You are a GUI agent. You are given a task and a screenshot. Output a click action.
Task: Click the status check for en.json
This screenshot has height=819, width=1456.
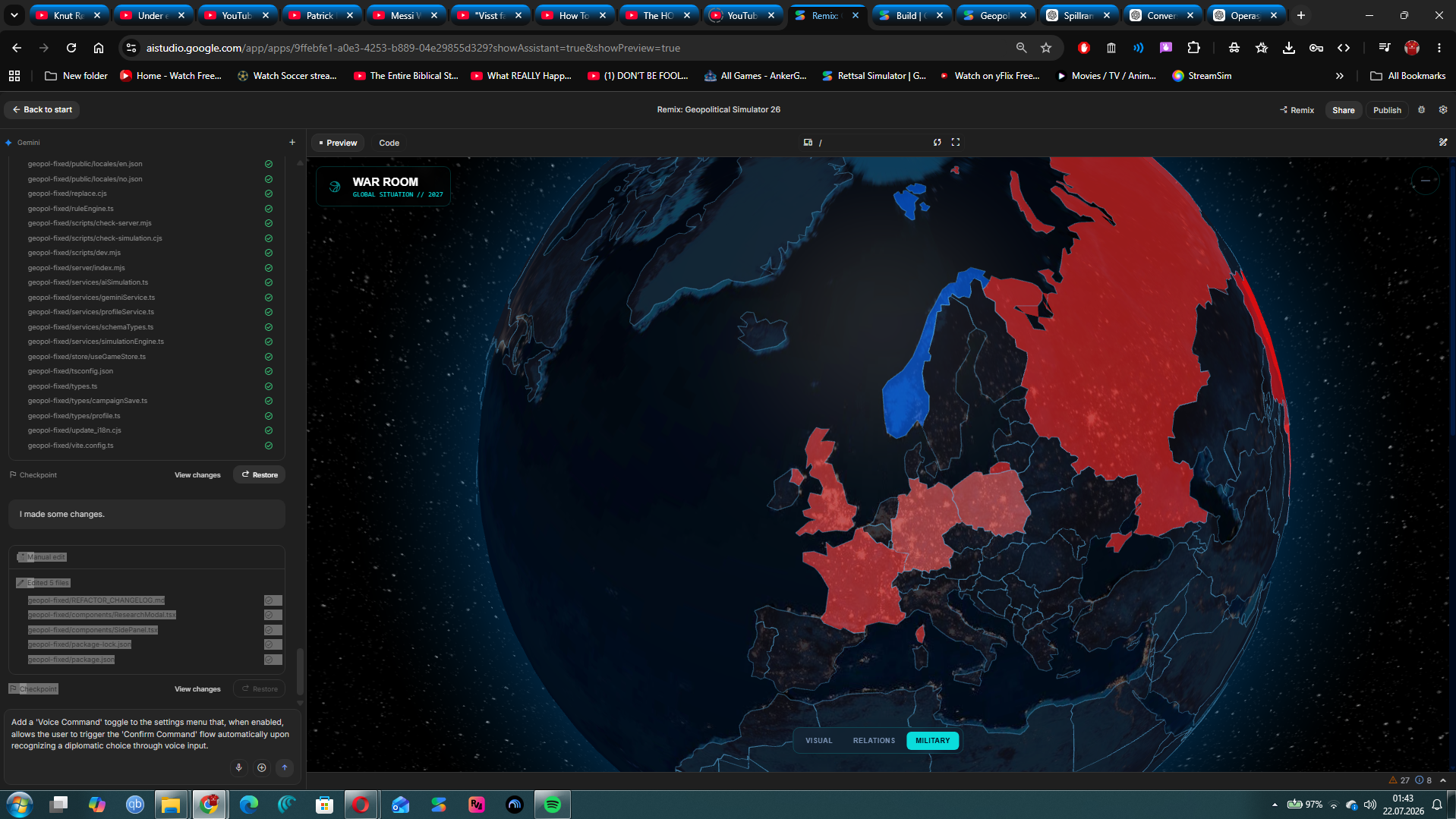click(x=269, y=164)
